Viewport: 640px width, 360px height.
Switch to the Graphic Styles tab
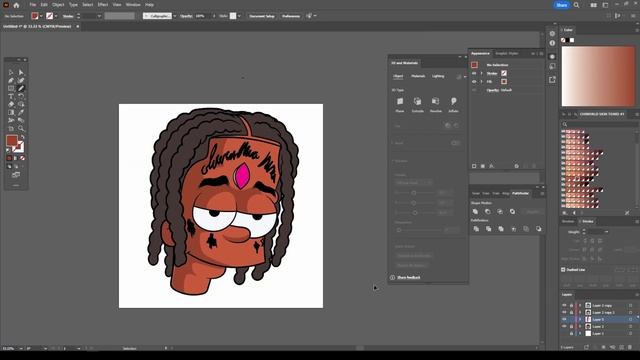coord(507,53)
